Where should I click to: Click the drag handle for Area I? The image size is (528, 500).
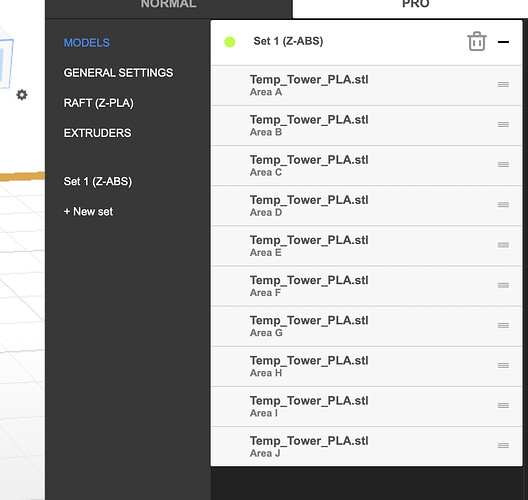(503, 405)
